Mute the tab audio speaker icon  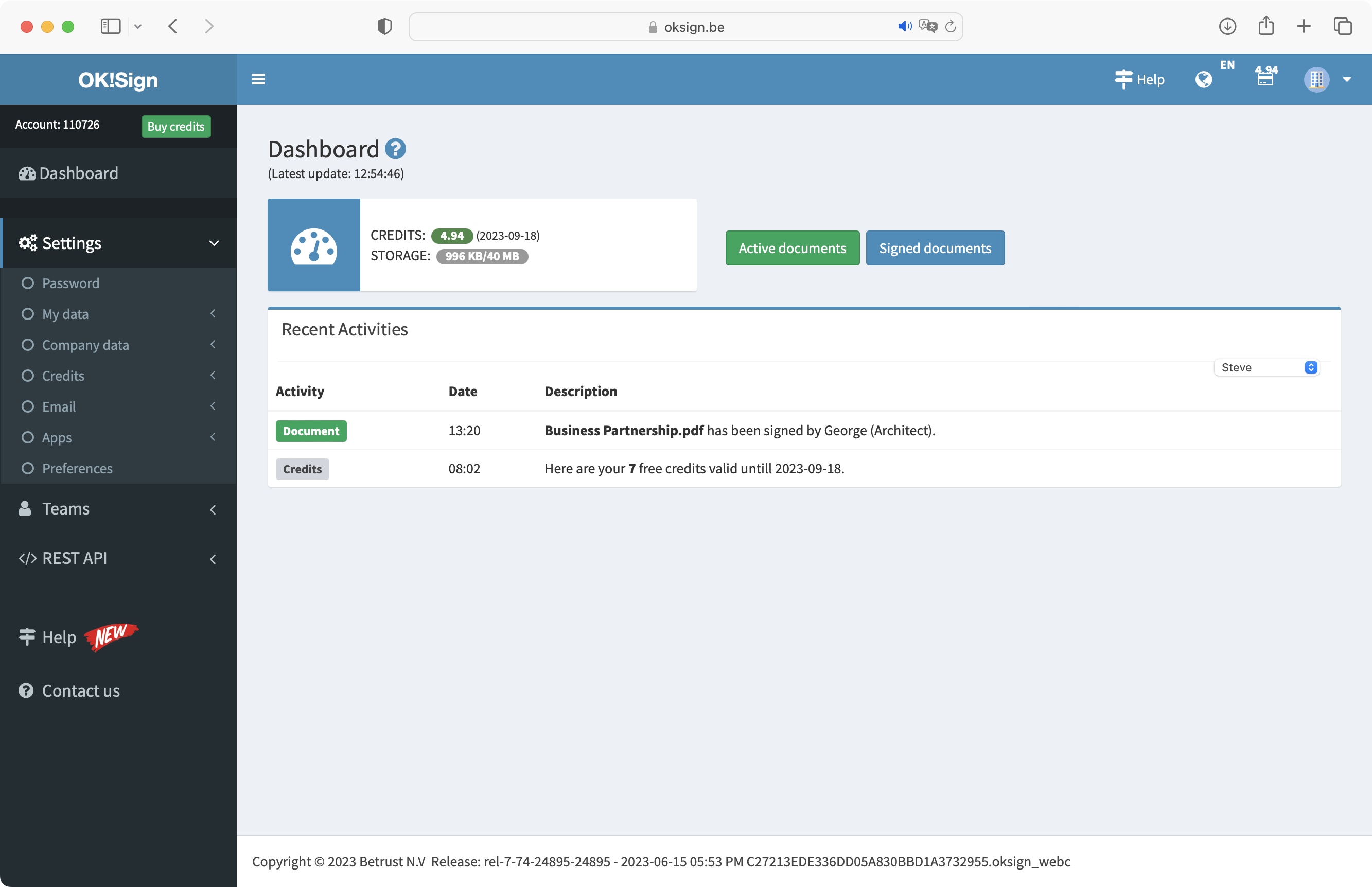point(904,26)
